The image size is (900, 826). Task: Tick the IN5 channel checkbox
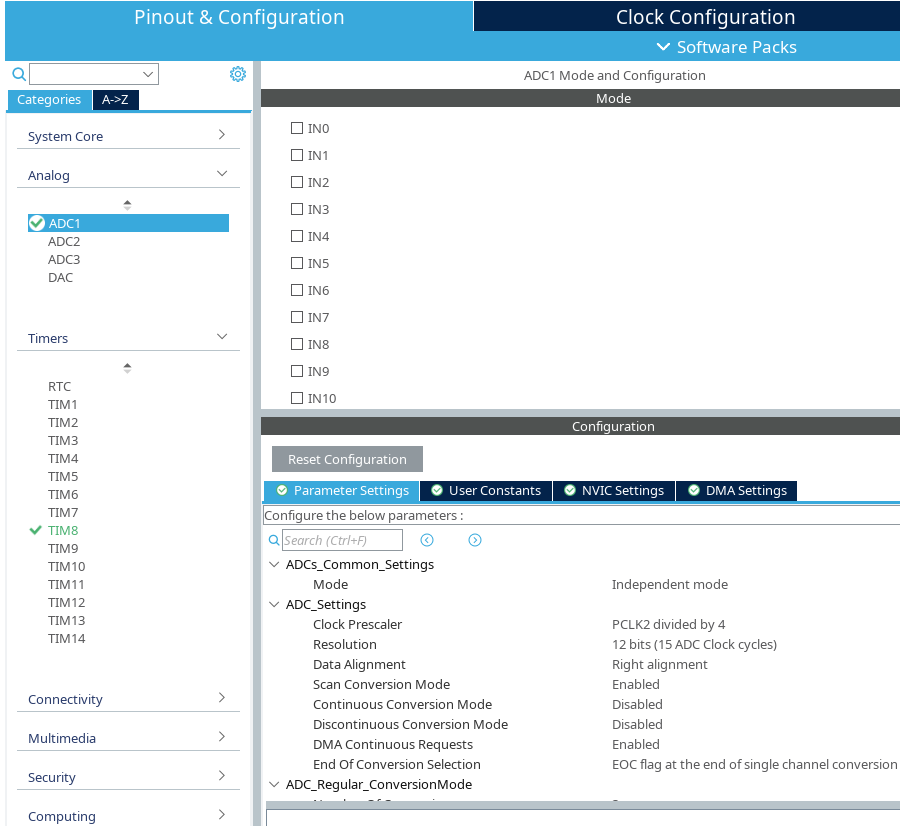pyautogui.click(x=297, y=263)
